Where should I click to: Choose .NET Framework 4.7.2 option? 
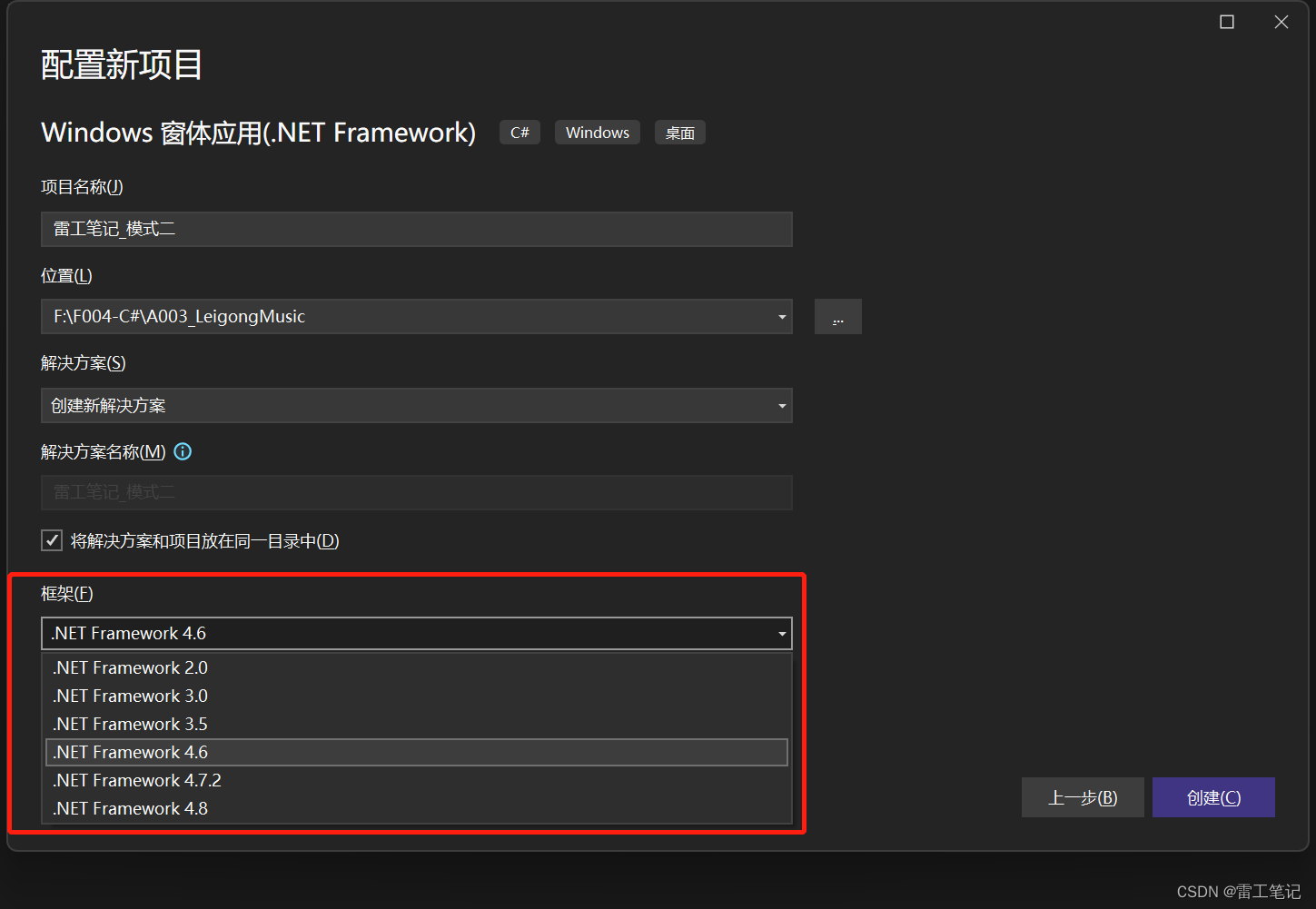pyautogui.click(x=417, y=780)
